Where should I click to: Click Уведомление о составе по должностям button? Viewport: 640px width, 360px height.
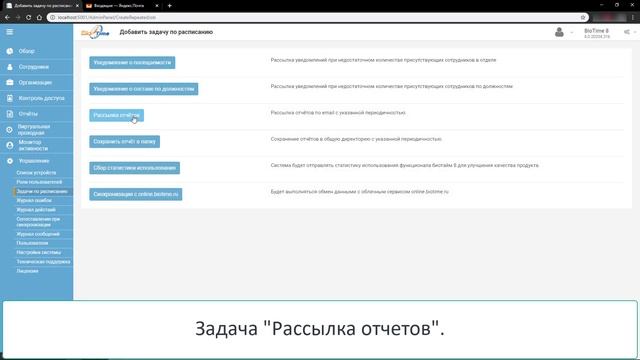[x=144, y=89]
